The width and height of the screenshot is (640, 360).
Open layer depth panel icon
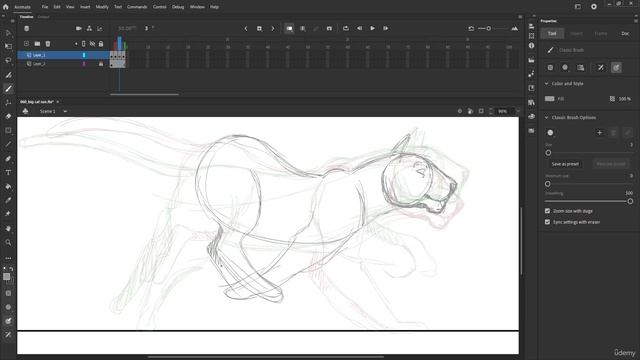pos(100,29)
